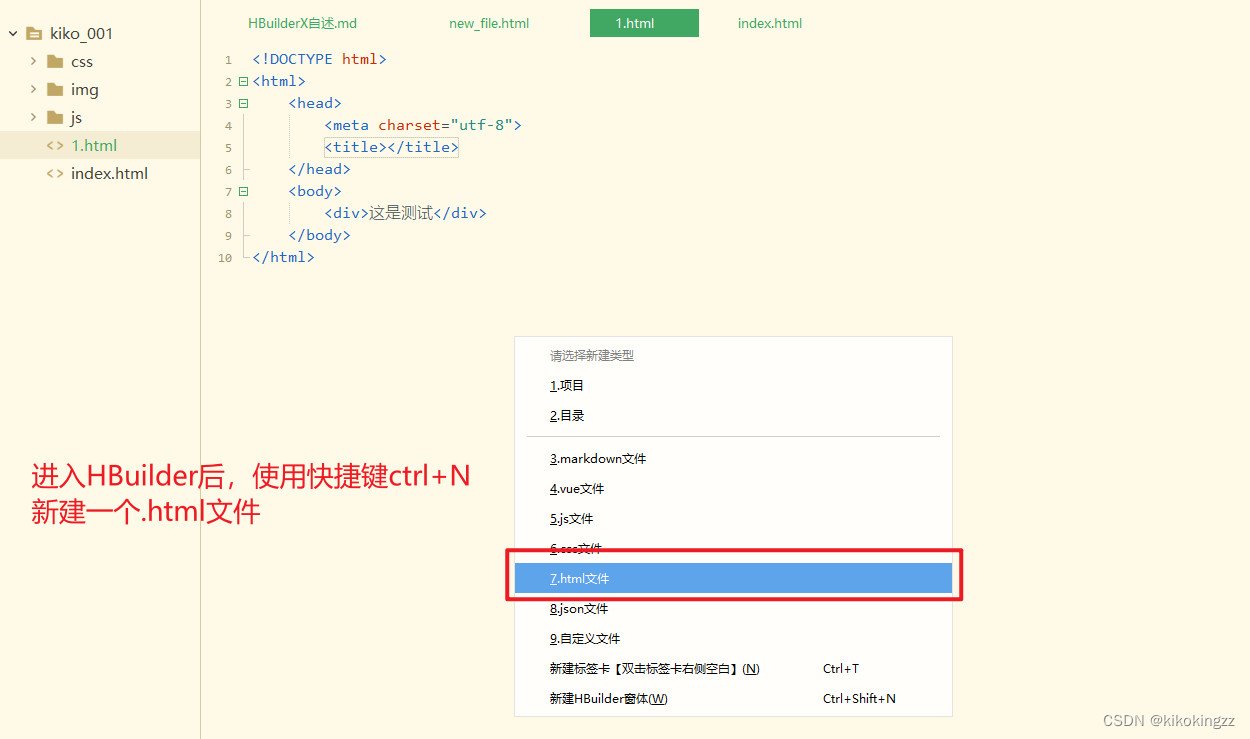Choose 1.项目 in the new-type menu

[733, 385]
